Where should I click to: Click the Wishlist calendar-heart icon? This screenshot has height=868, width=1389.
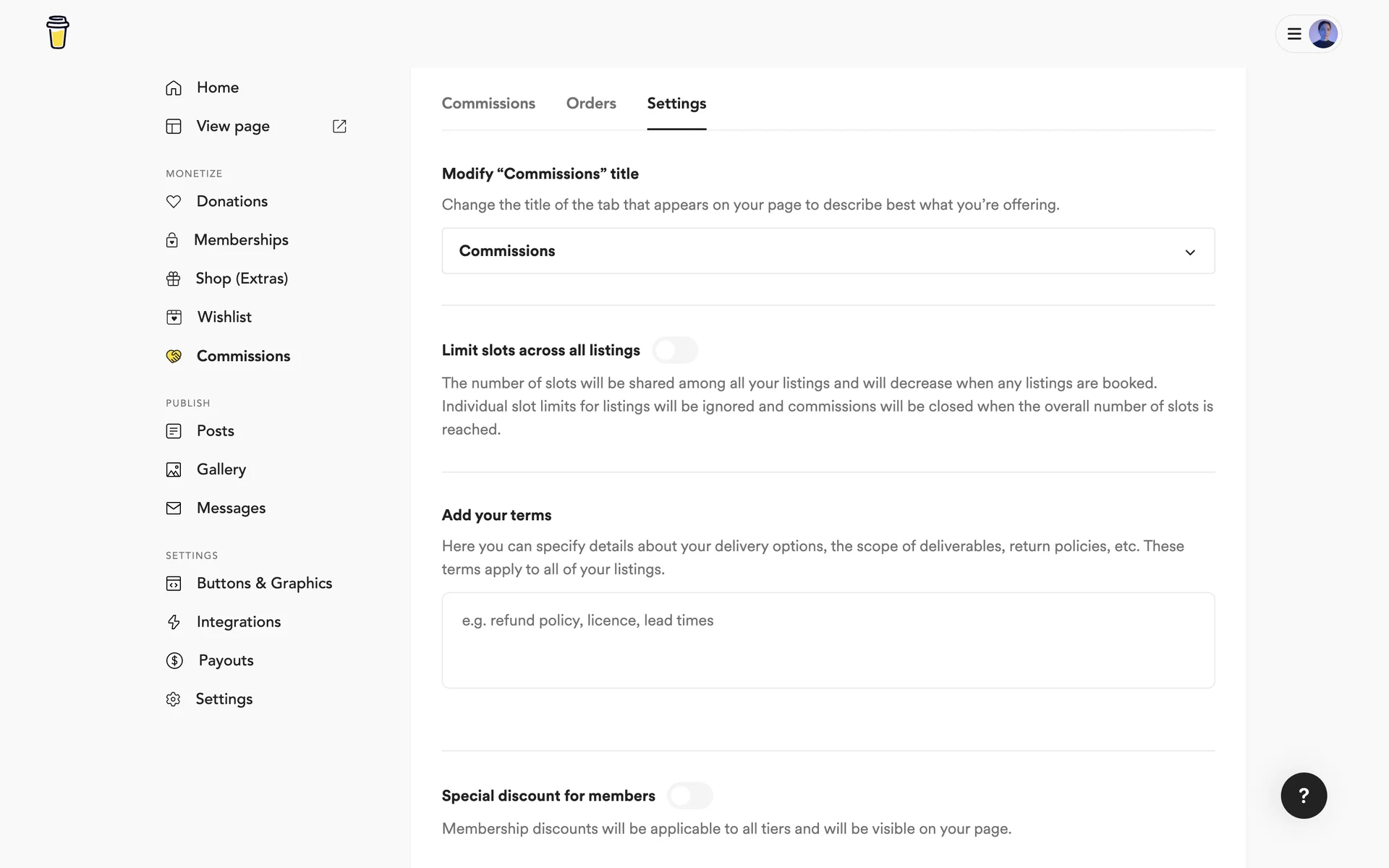[x=174, y=318]
